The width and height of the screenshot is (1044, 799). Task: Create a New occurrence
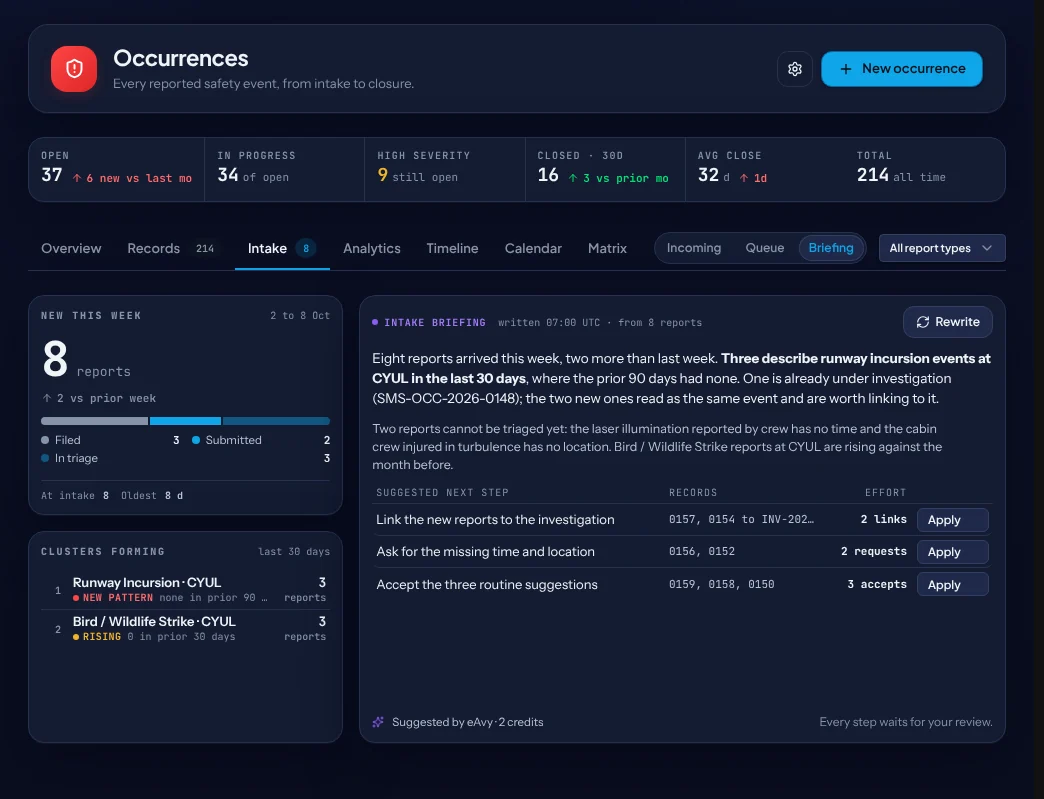coord(902,69)
